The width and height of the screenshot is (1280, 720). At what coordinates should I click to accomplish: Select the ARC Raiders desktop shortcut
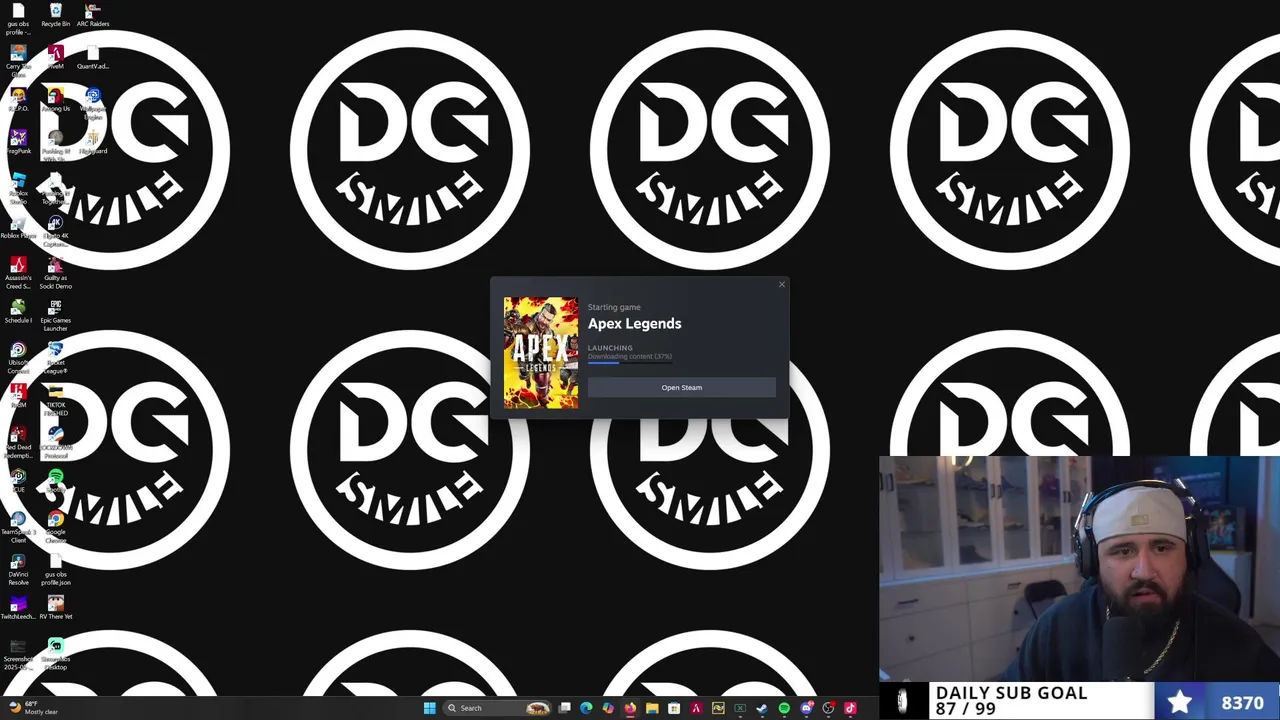pos(93,15)
